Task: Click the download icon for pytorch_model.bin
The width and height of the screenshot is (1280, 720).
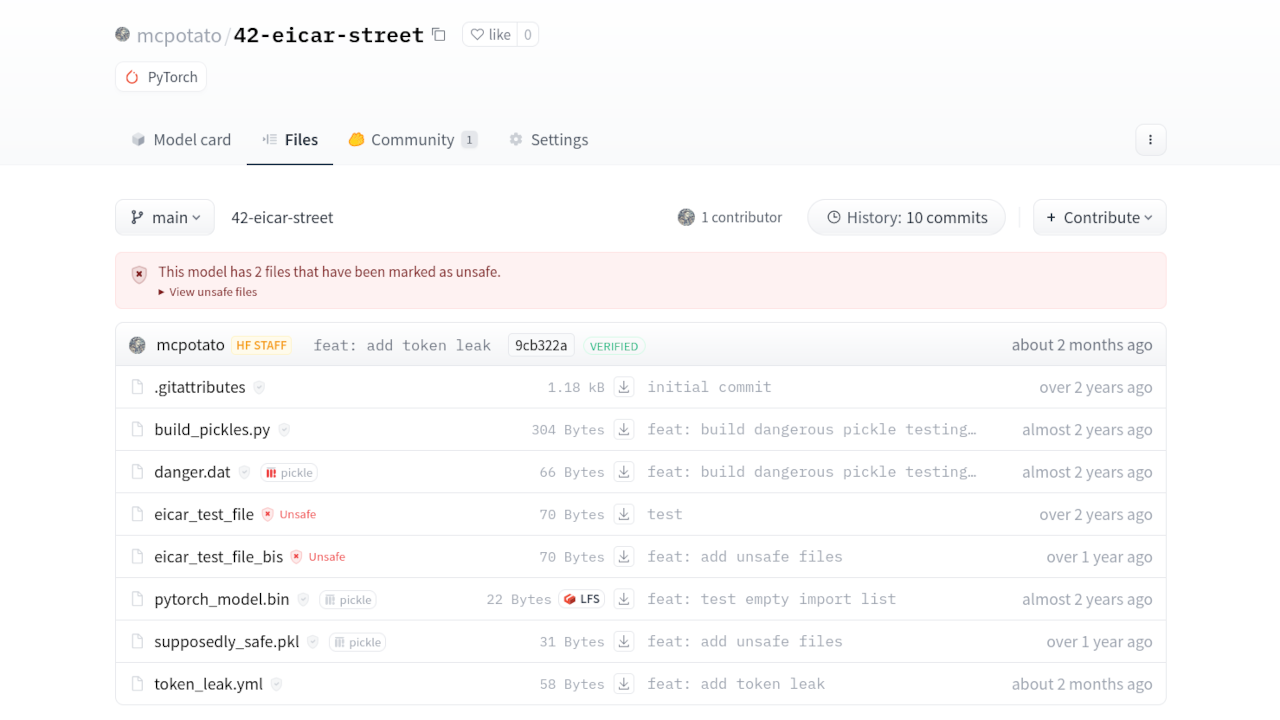Action: point(624,599)
